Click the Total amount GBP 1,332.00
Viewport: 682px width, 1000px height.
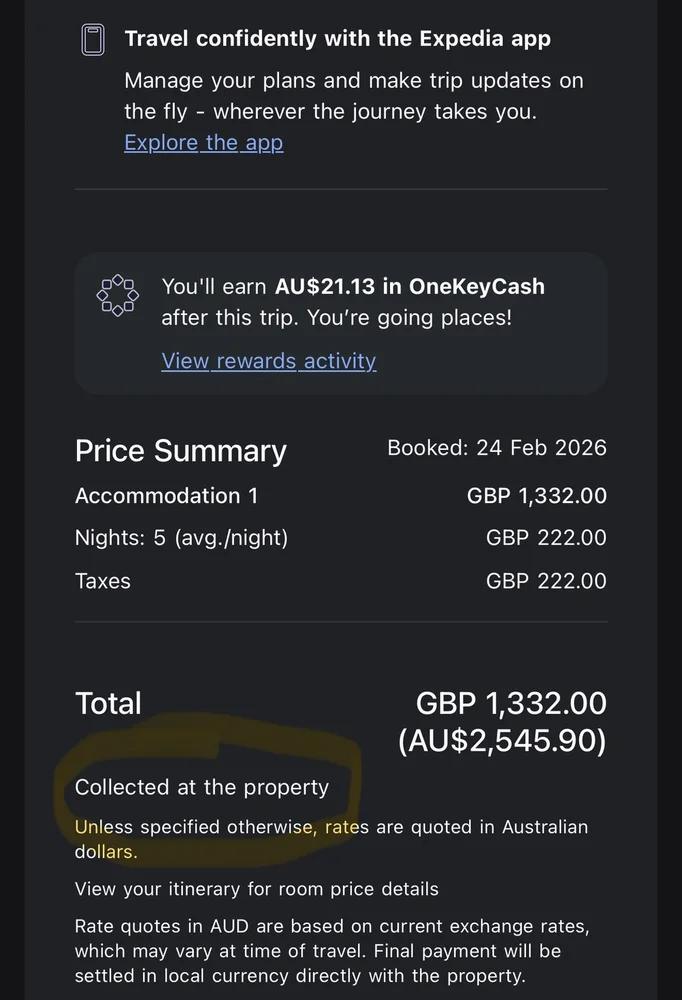pyautogui.click(x=511, y=703)
